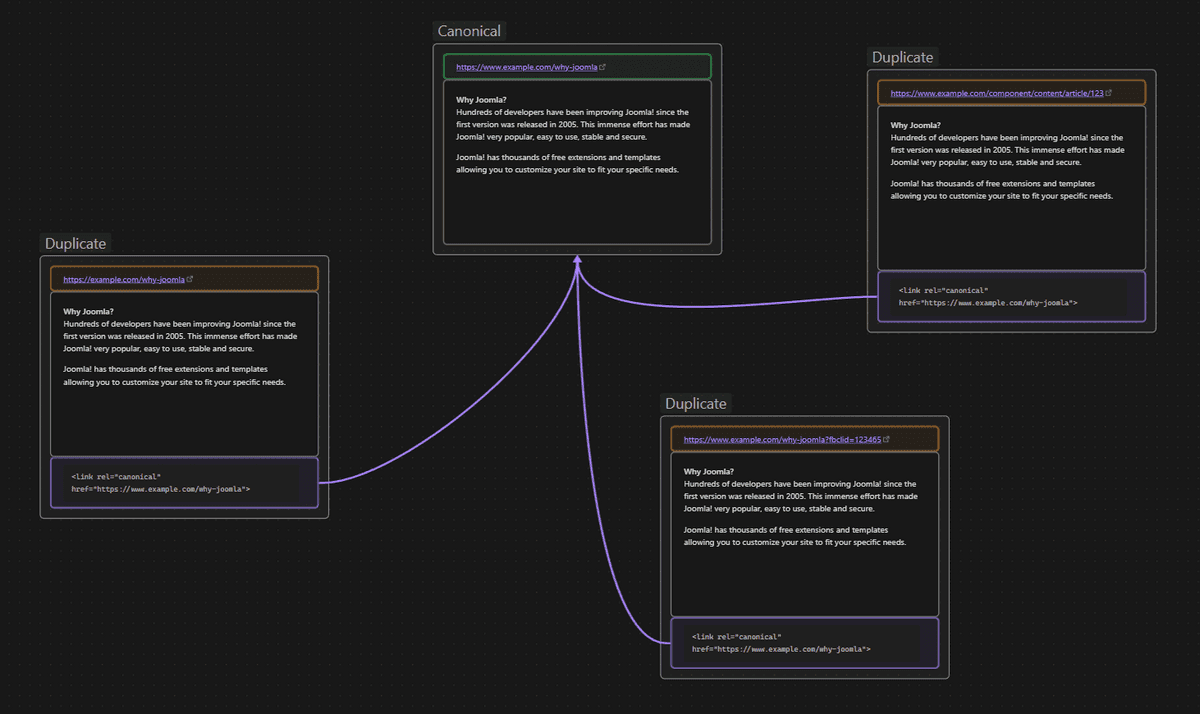Click Why Joomla? heading in the fbclid duplicate card

709,472
